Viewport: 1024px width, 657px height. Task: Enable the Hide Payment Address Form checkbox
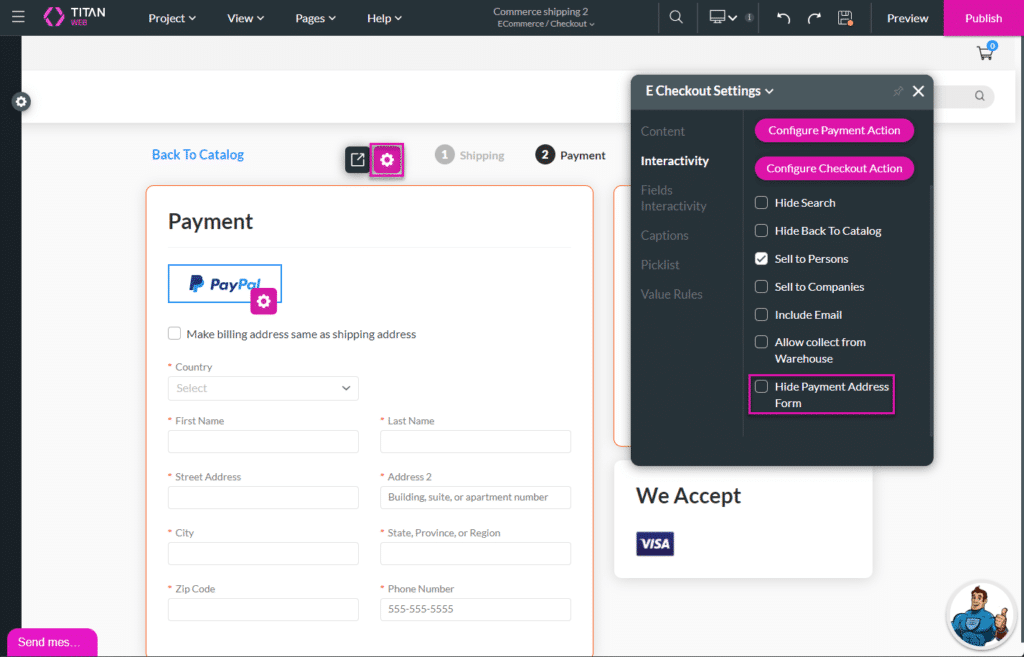click(762, 387)
